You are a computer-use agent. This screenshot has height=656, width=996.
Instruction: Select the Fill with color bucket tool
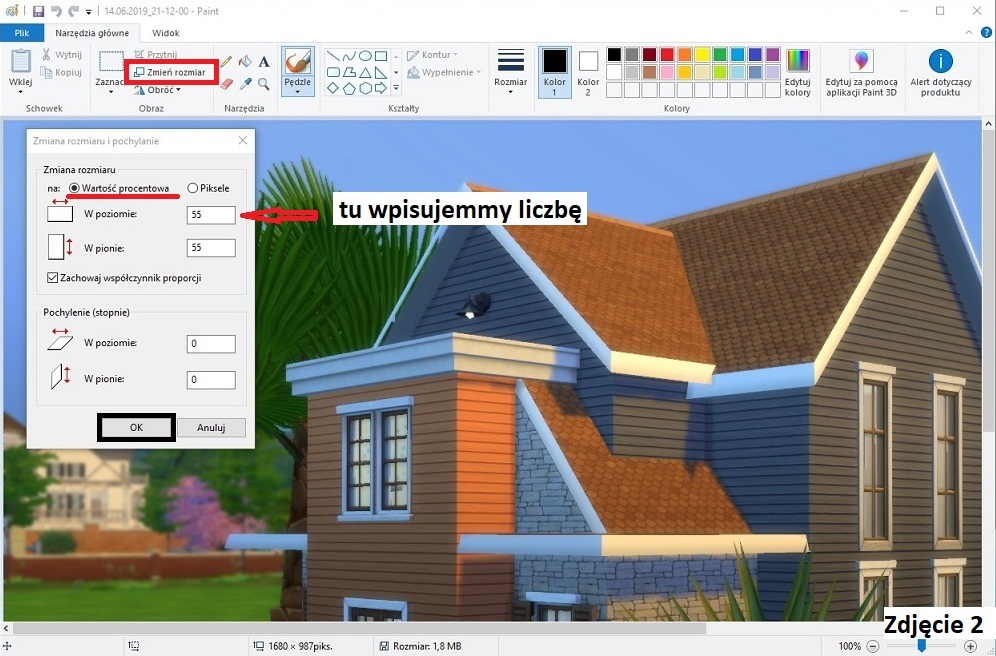point(245,62)
